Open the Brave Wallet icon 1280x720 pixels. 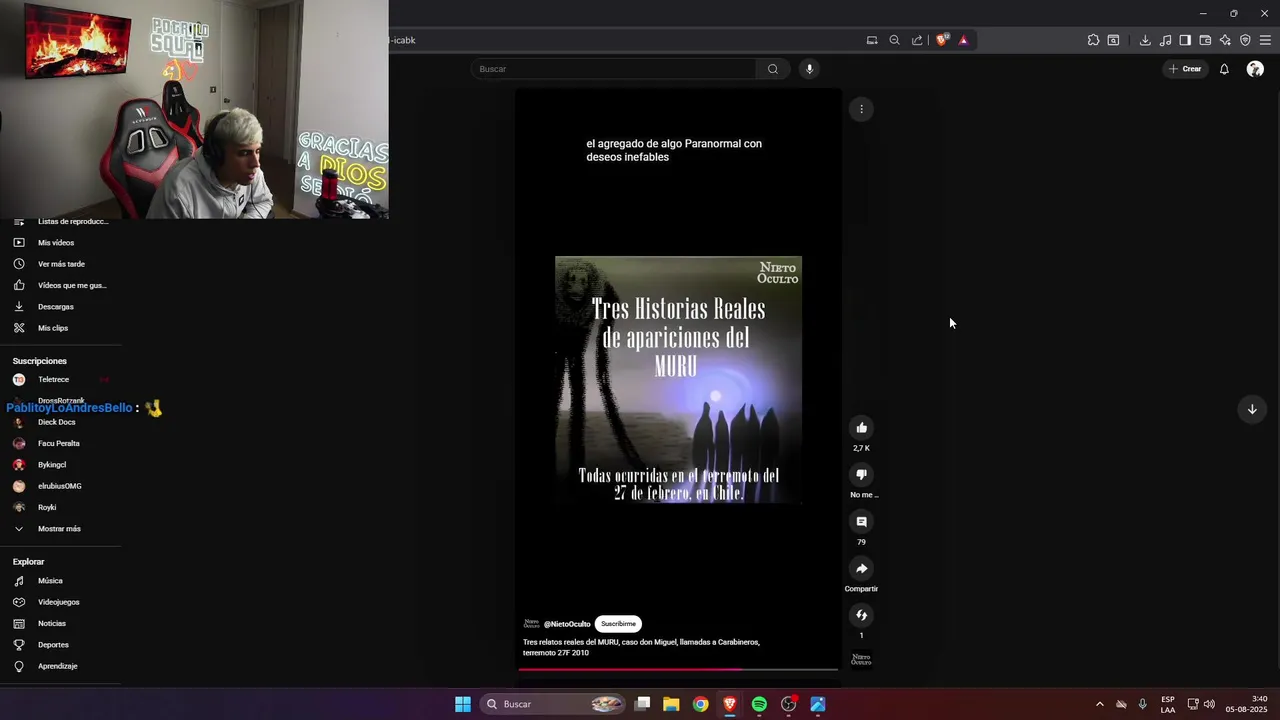coord(1205,40)
